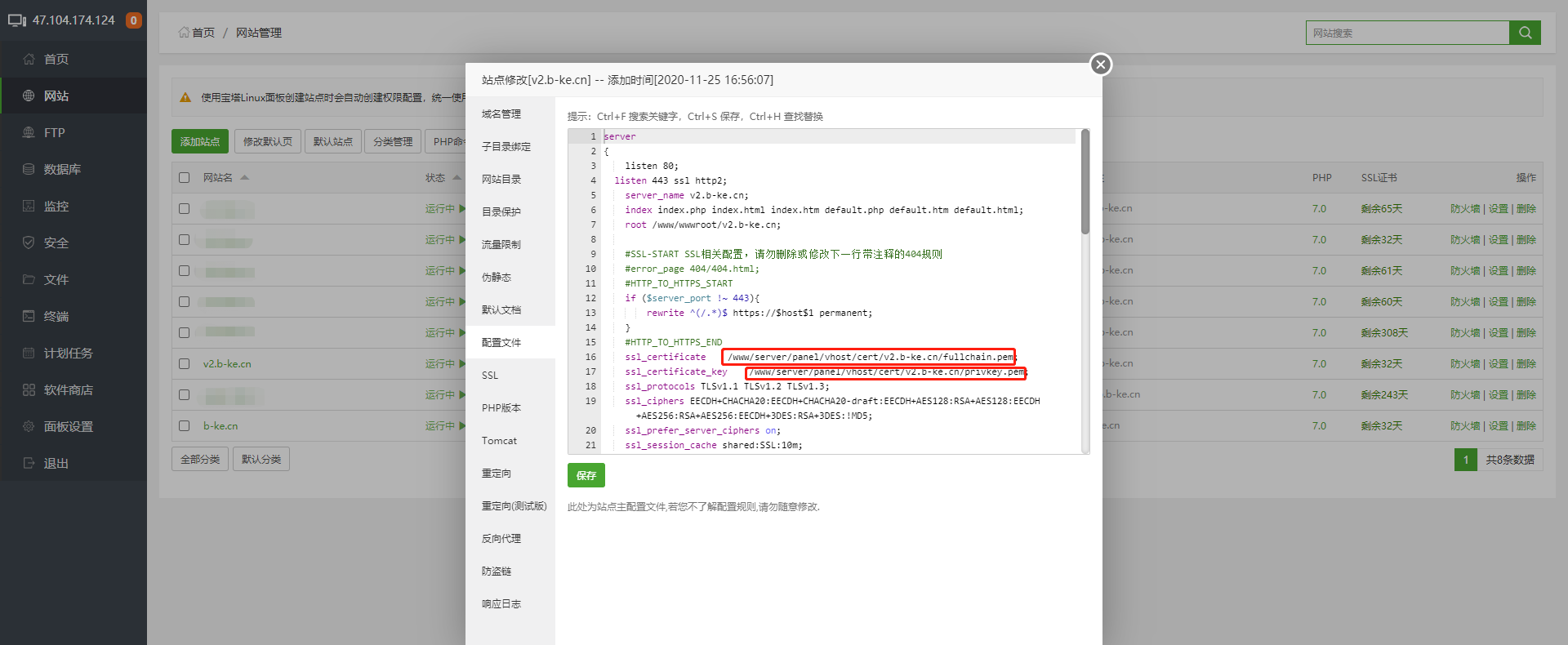This screenshot has width=1568, height=645.
Task: Close the site edit dialog
Action: click(1101, 64)
